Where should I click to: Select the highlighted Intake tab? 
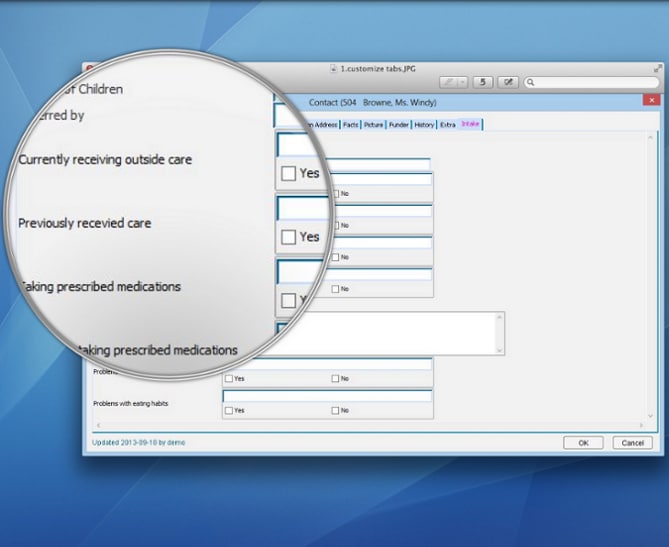tap(470, 124)
